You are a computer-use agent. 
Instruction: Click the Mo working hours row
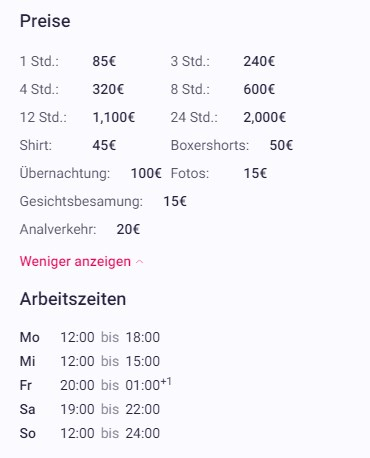(x=90, y=337)
